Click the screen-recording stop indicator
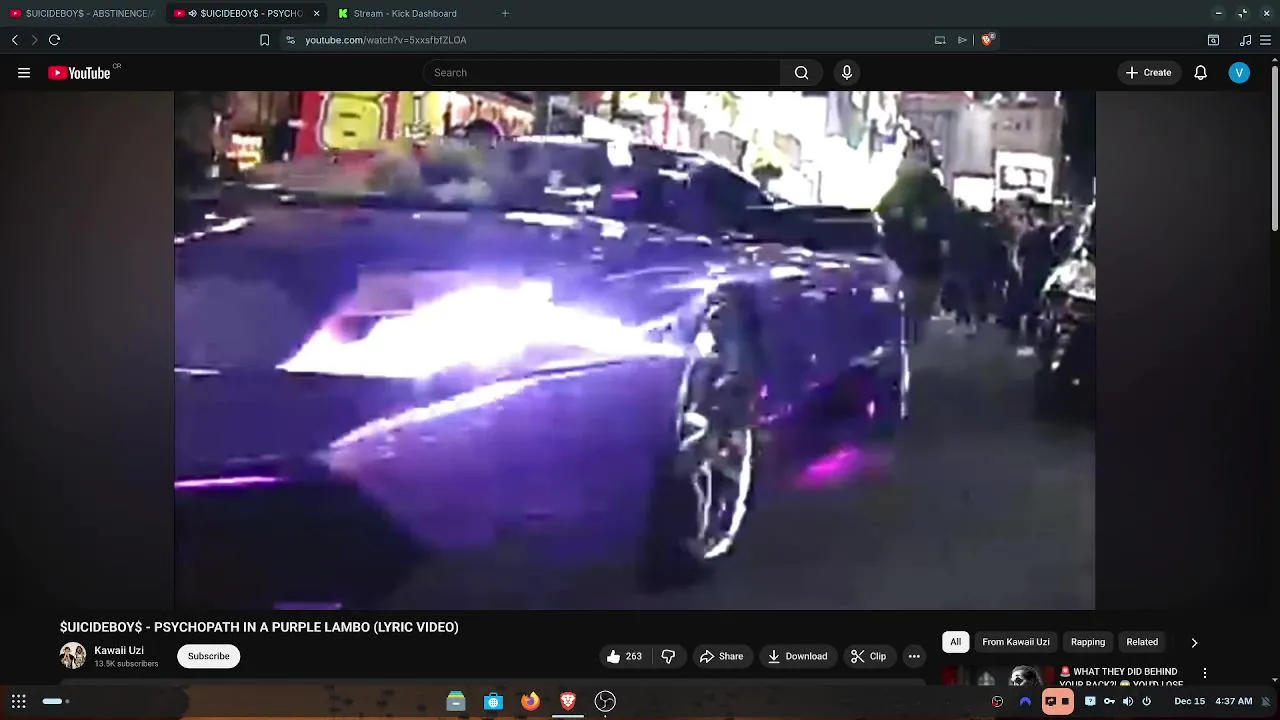Image resolution: width=1280 pixels, height=720 pixels. pyautogui.click(x=1058, y=701)
